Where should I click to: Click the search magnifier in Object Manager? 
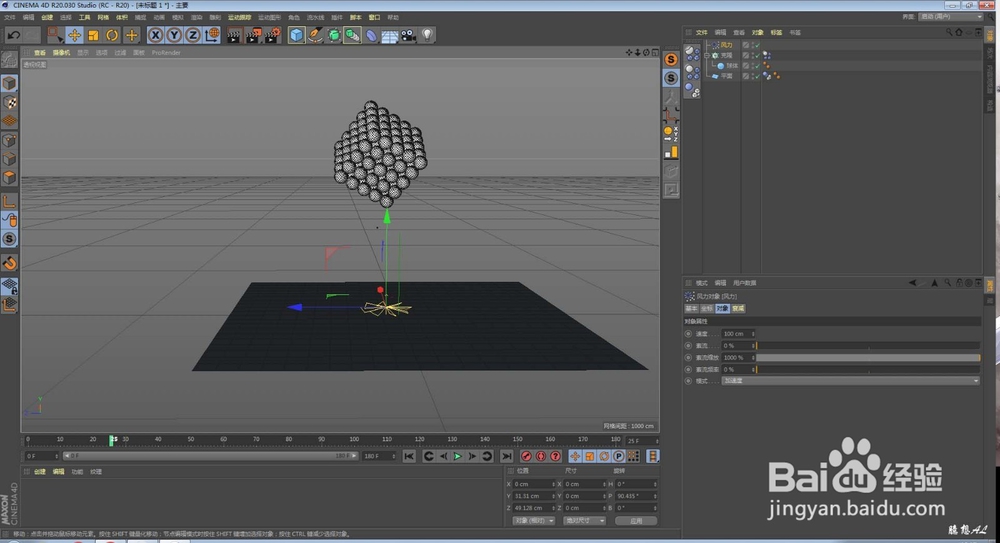(949, 33)
